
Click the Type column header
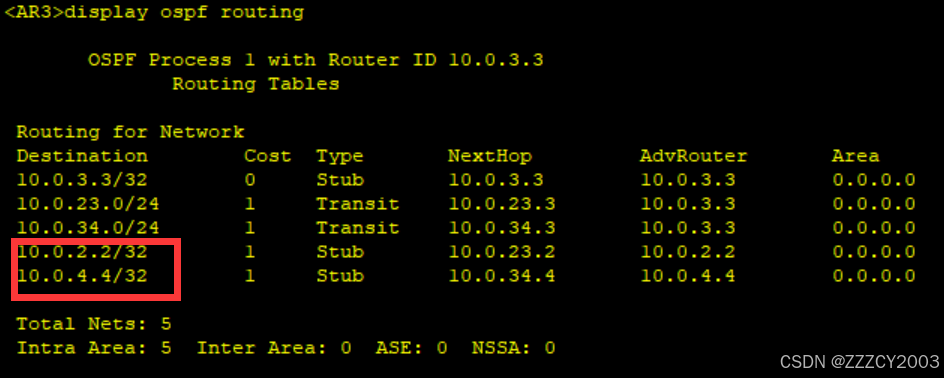[340, 156]
